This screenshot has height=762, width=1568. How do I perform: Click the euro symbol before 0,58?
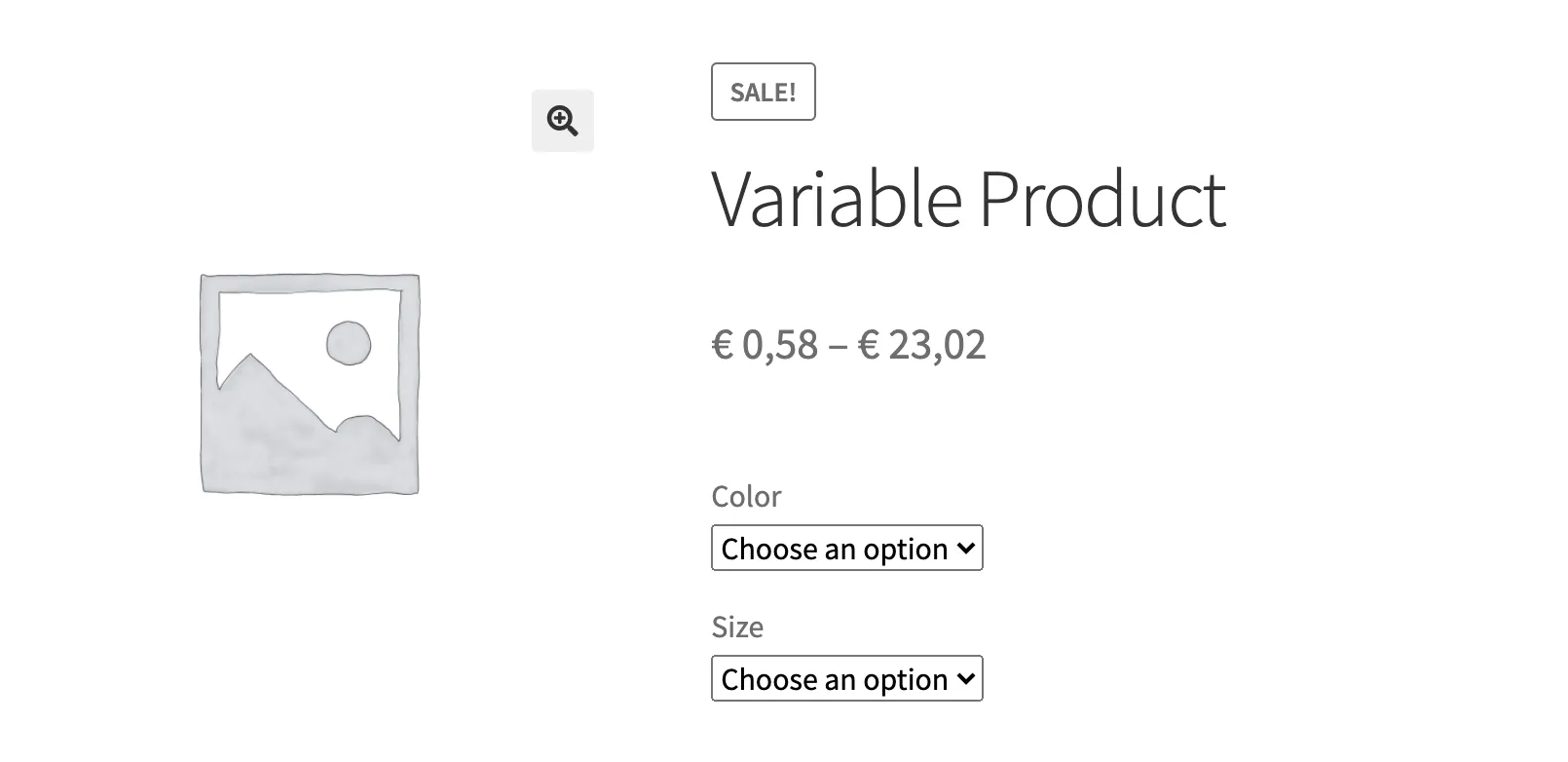[722, 345]
